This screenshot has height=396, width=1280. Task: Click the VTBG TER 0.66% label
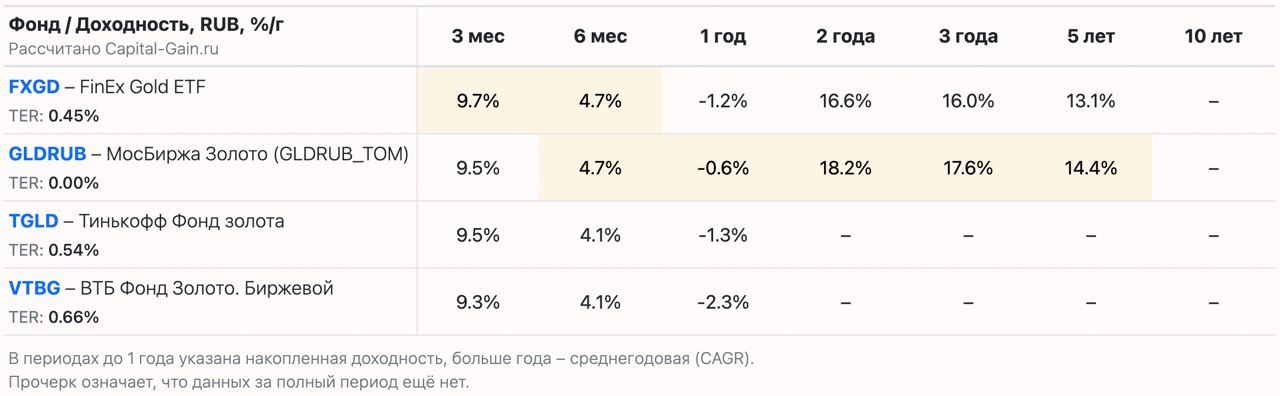[54, 317]
